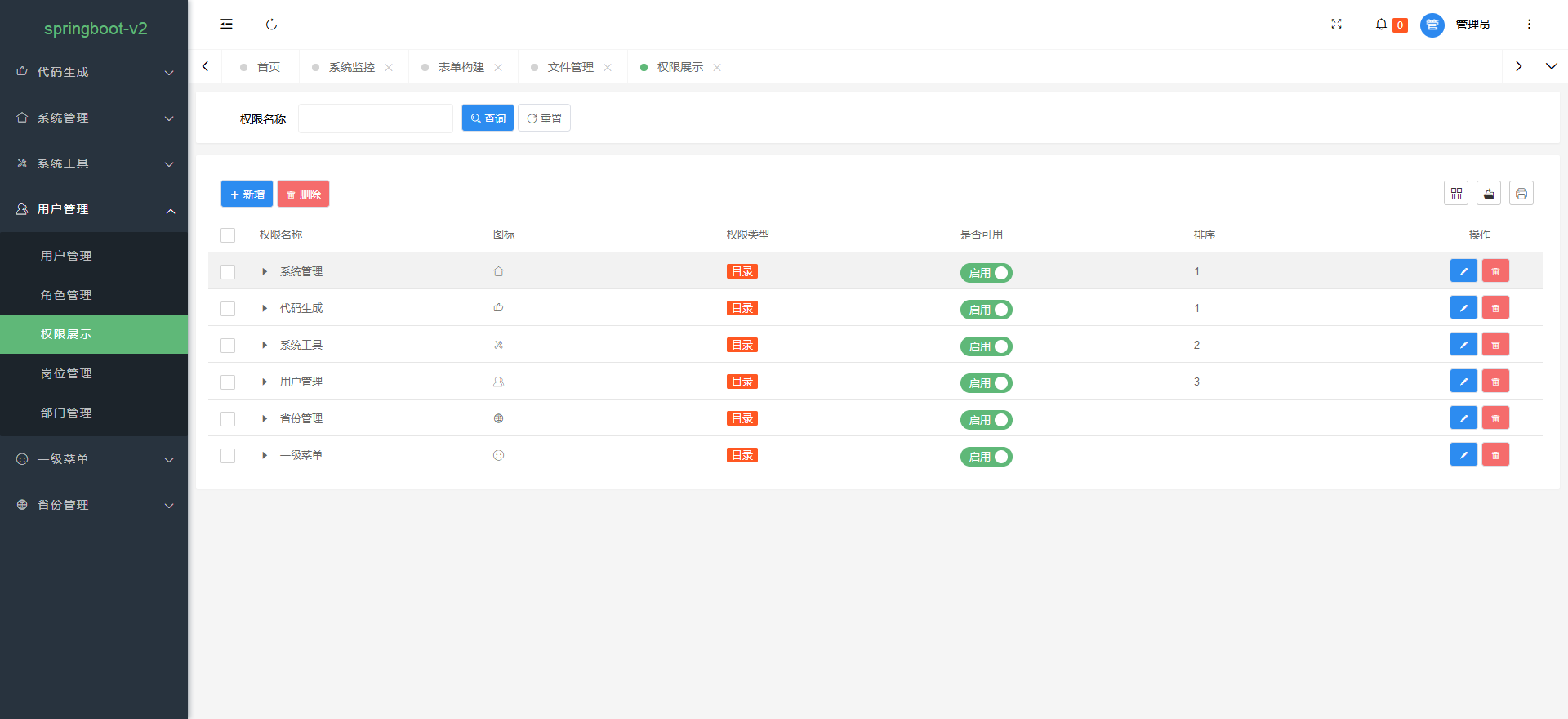
Task: Collapse the 用户管理 sidebar menu
Action: pos(94,209)
